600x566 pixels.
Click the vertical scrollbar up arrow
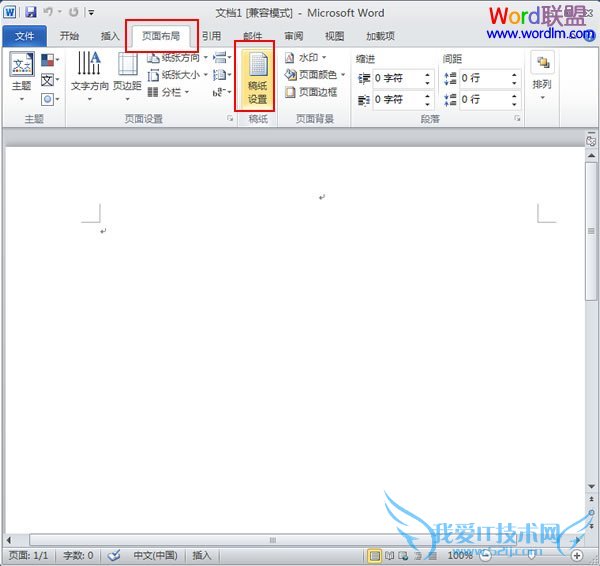(x=591, y=155)
